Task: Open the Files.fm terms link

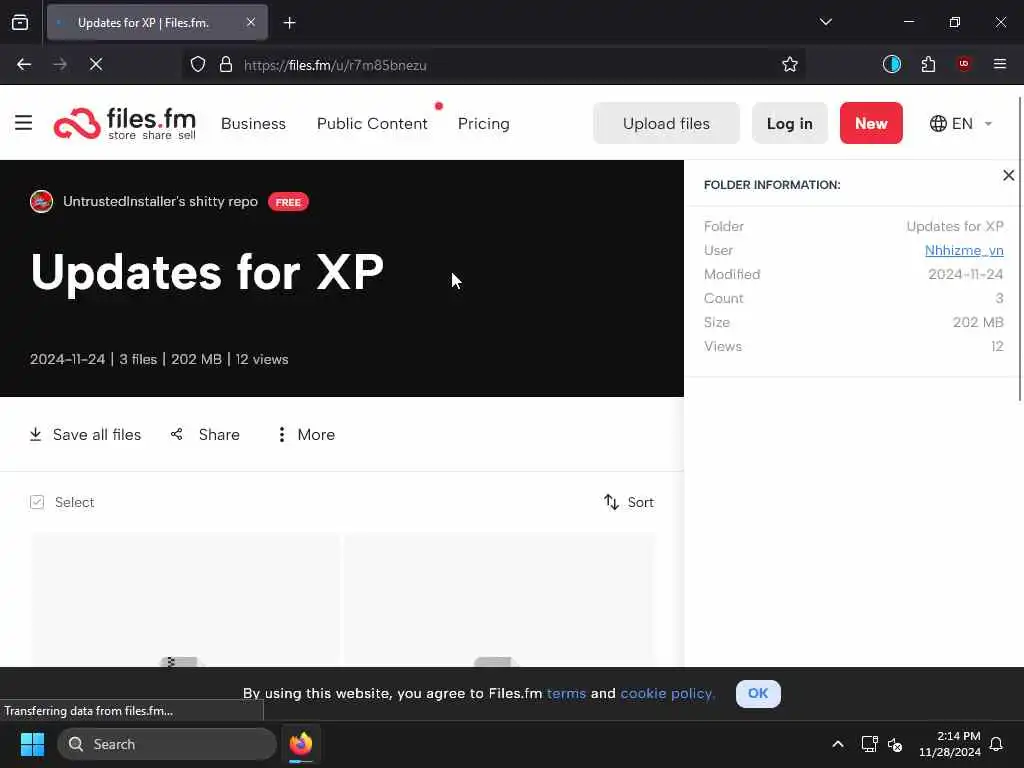Action: pos(566,694)
